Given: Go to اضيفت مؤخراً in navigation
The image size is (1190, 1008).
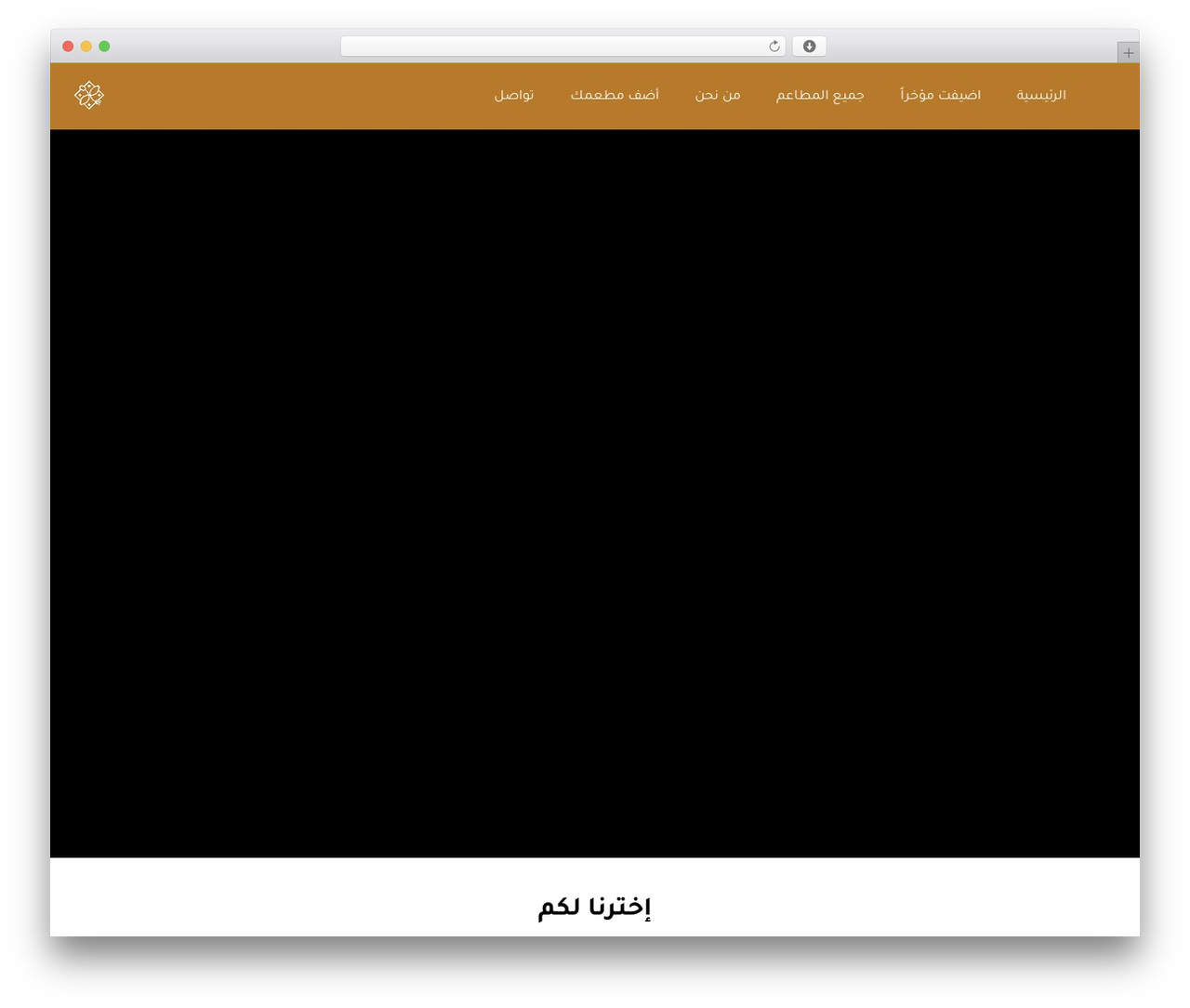Looking at the screenshot, I should click(940, 95).
